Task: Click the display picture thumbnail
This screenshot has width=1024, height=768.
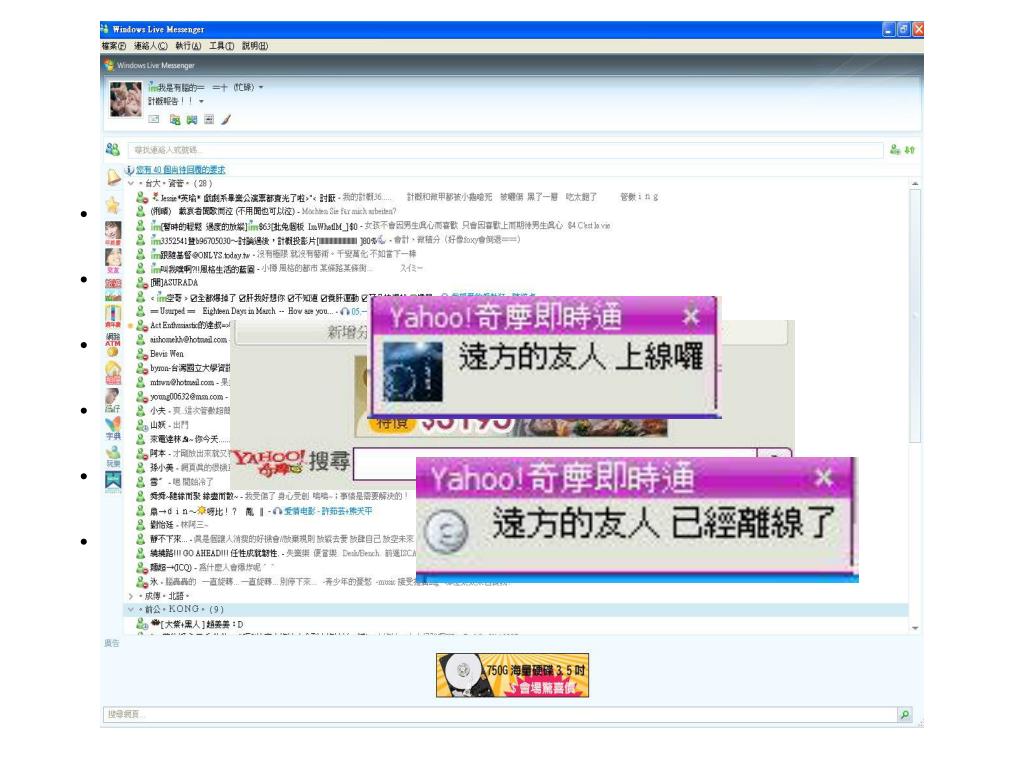Action: point(125,99)
